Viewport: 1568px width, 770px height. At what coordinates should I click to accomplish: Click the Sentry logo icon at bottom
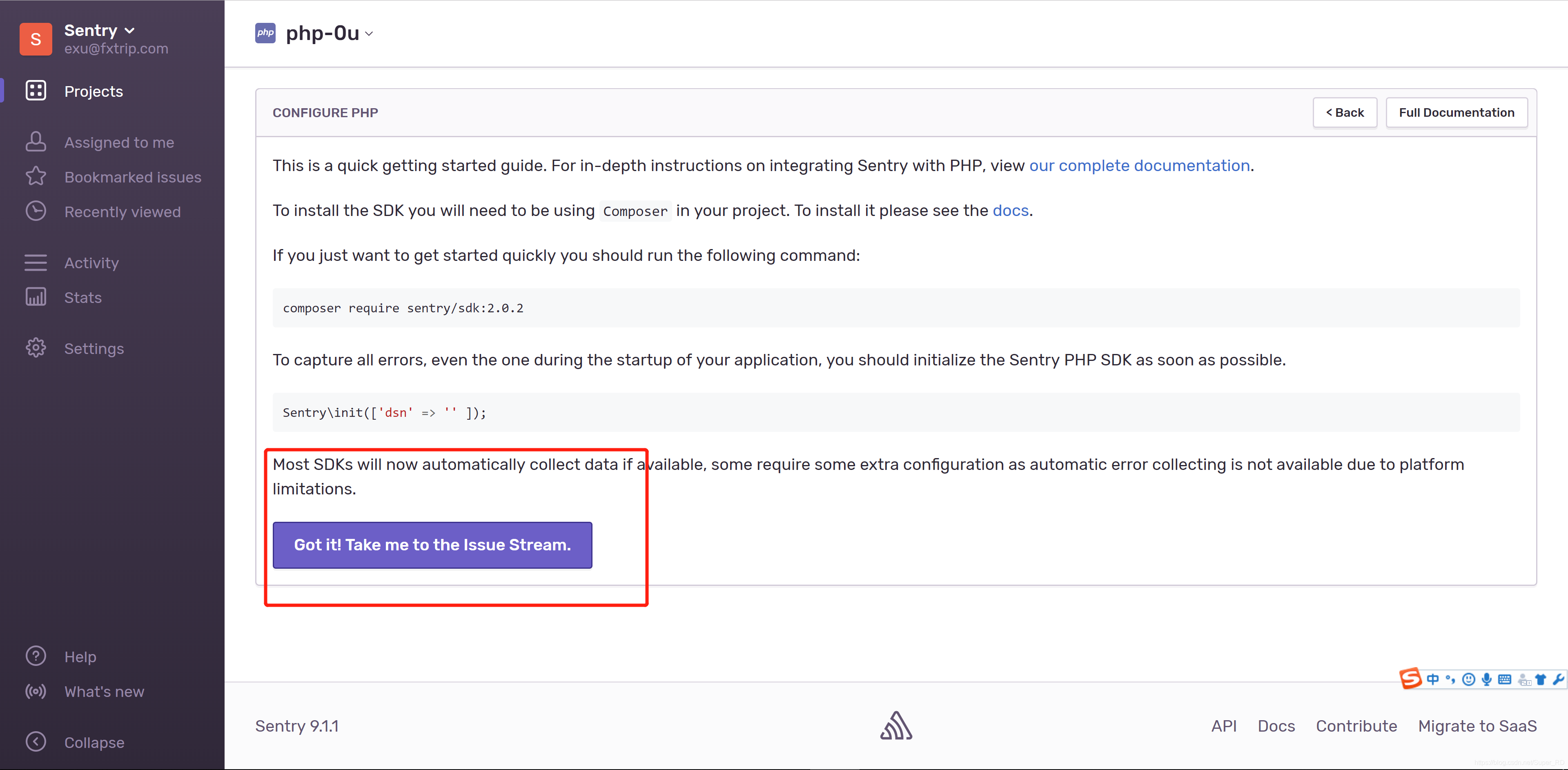[x=896, y=726]
